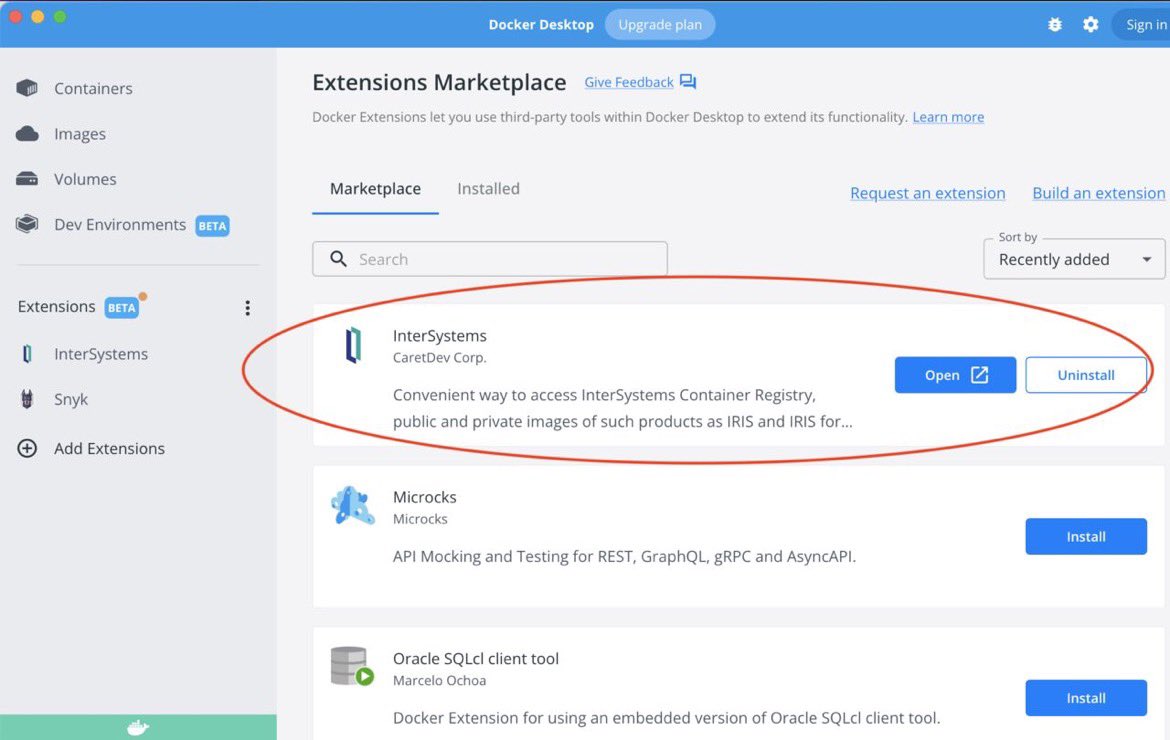Open Dev Environments section
Viewport: 1170px width, 740px height.
tap(120, 225)
